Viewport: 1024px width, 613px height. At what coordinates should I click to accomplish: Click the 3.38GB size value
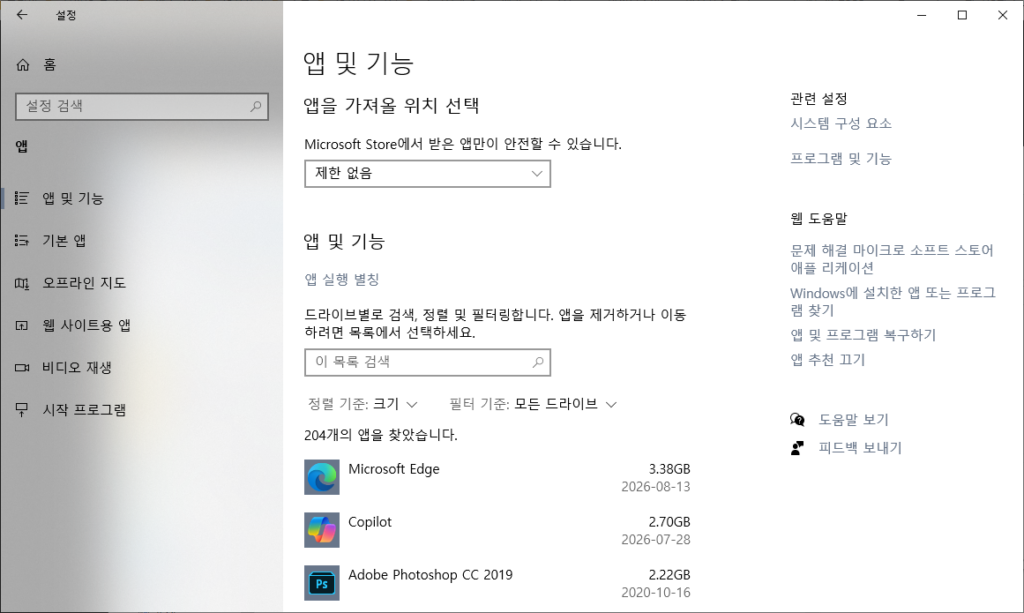[x=669, y=469]
